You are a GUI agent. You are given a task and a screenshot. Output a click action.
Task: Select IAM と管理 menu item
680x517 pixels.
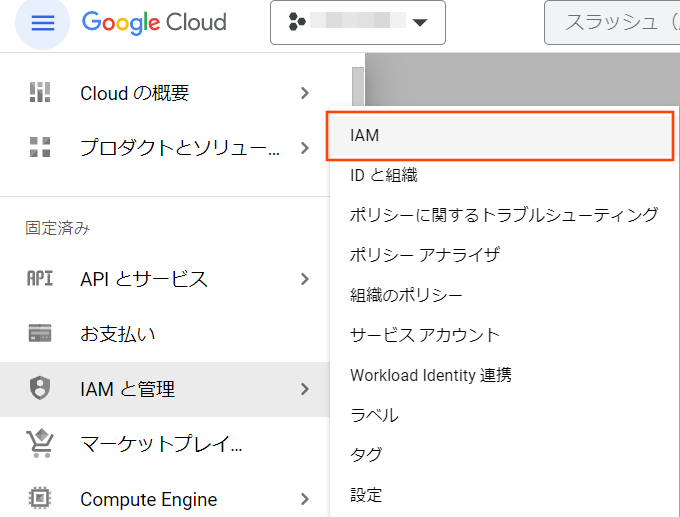pos(165,389)
